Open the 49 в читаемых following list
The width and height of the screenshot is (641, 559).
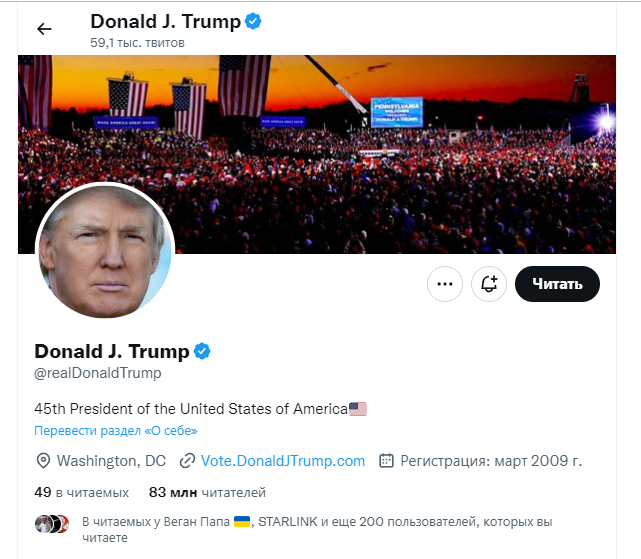coord(81,492)
